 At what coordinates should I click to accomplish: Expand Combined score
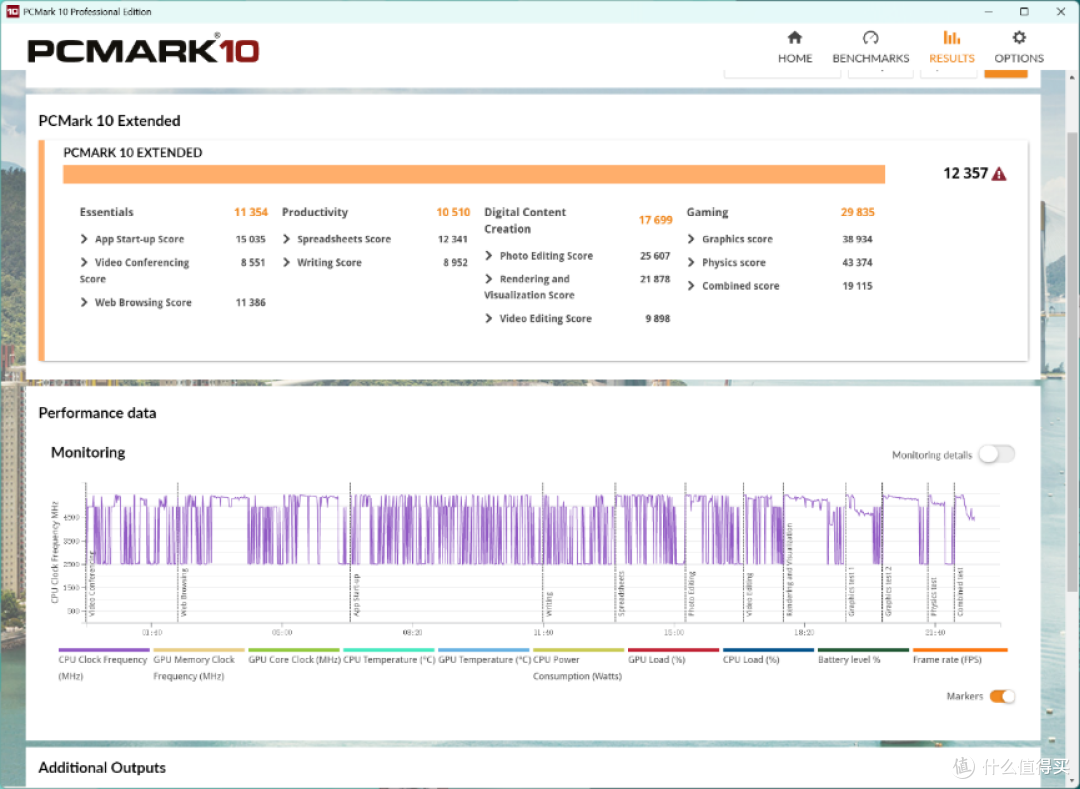(x=692, y=286)
